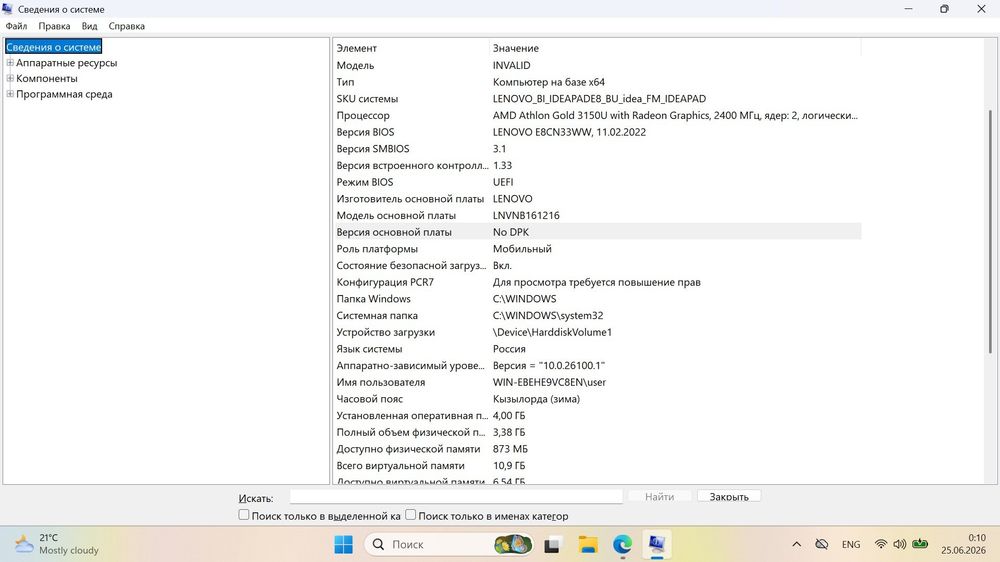Viewport: 1000px width, 562px height.
Task: Select the Версия SMBIOS row
Action: [x=598, y=148]
